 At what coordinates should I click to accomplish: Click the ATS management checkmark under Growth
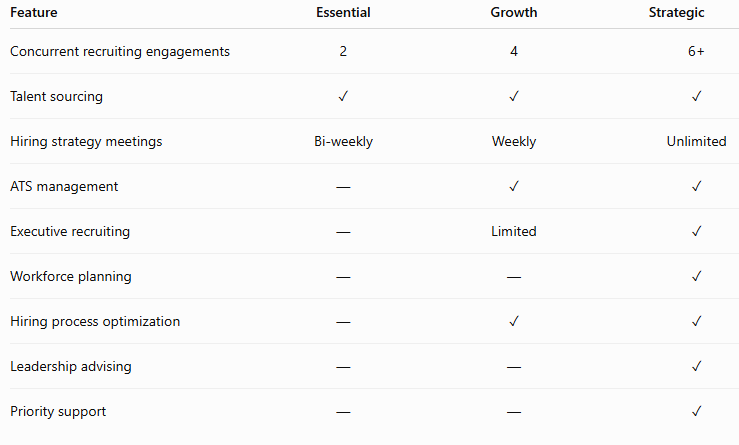(x=514, y=186)
